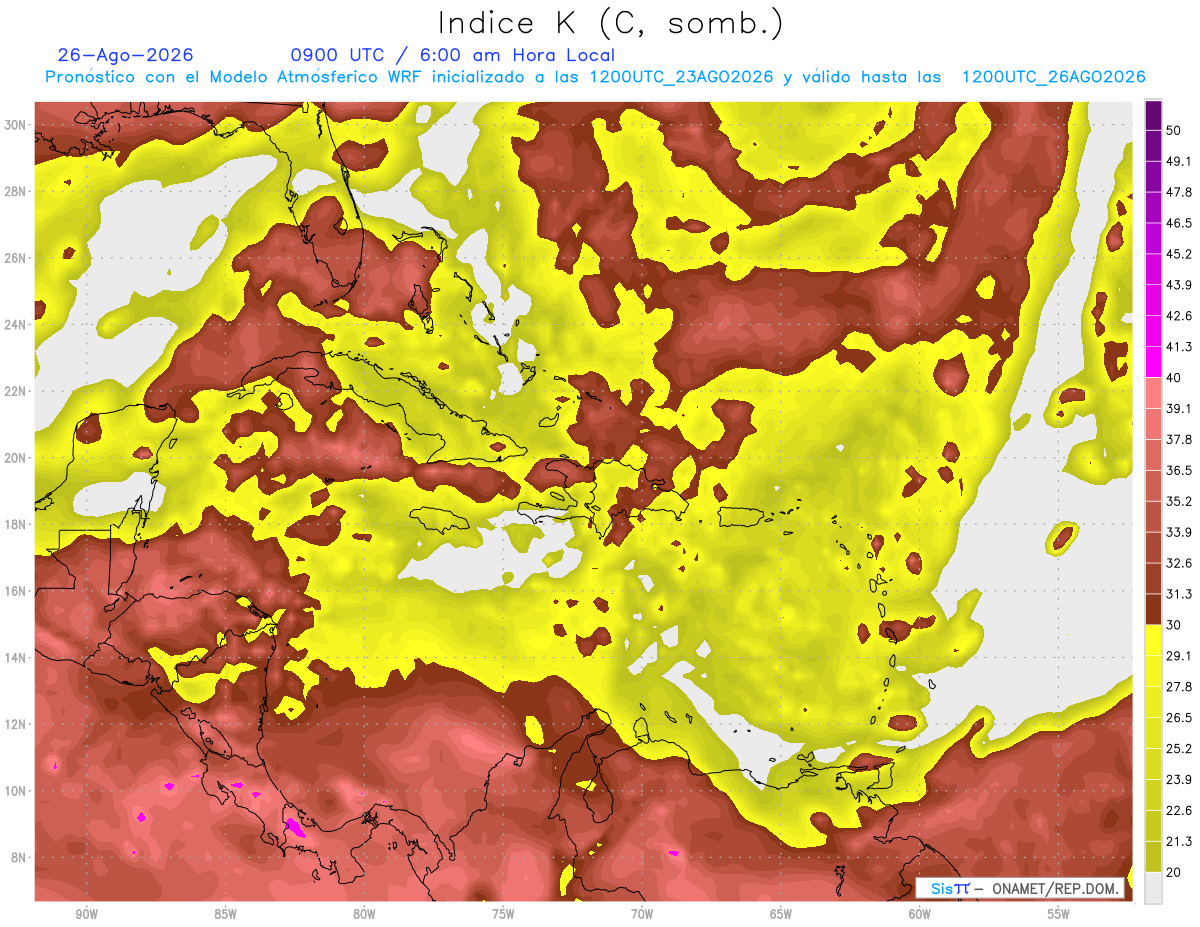Click colorbar value 21.3

1178,842
